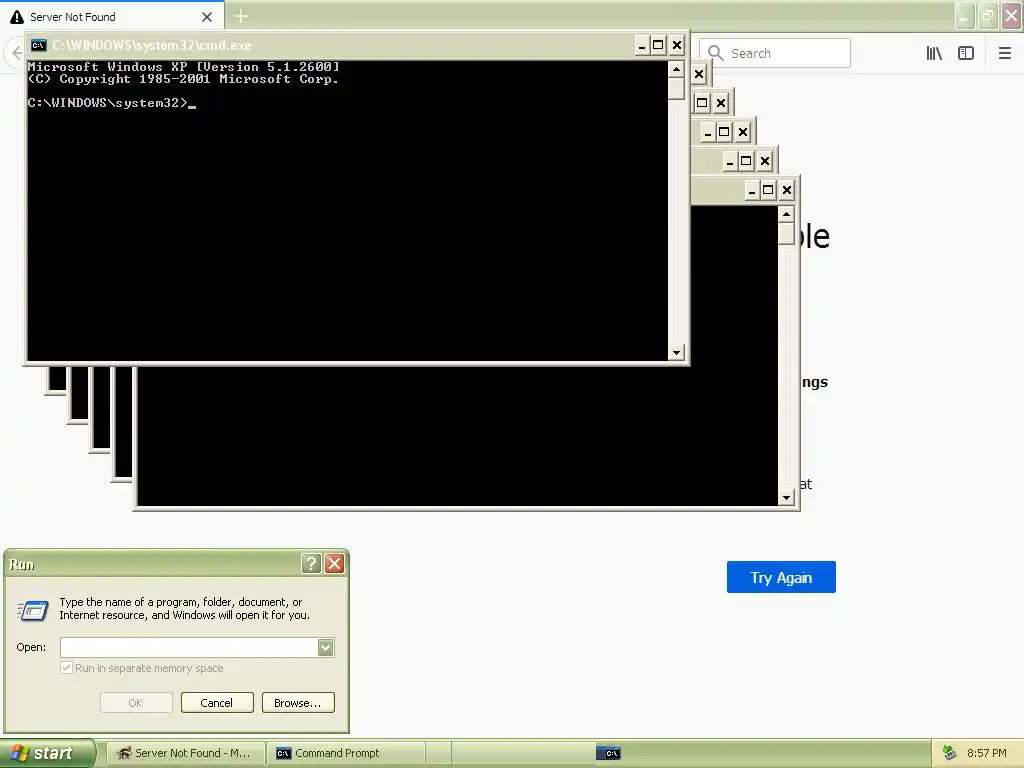The width and height of the screenshot is (1024, 768).
Task: Minimize the Firefox browser window
Action: 965,16
